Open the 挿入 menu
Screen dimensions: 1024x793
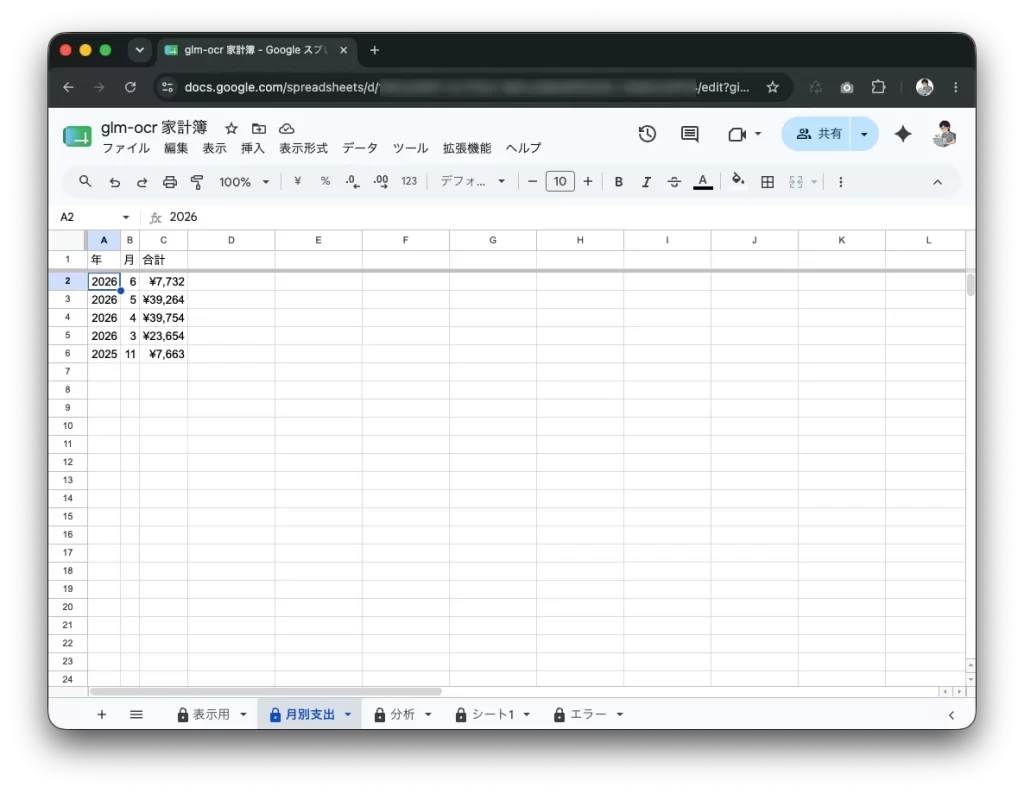pos(253,148)
